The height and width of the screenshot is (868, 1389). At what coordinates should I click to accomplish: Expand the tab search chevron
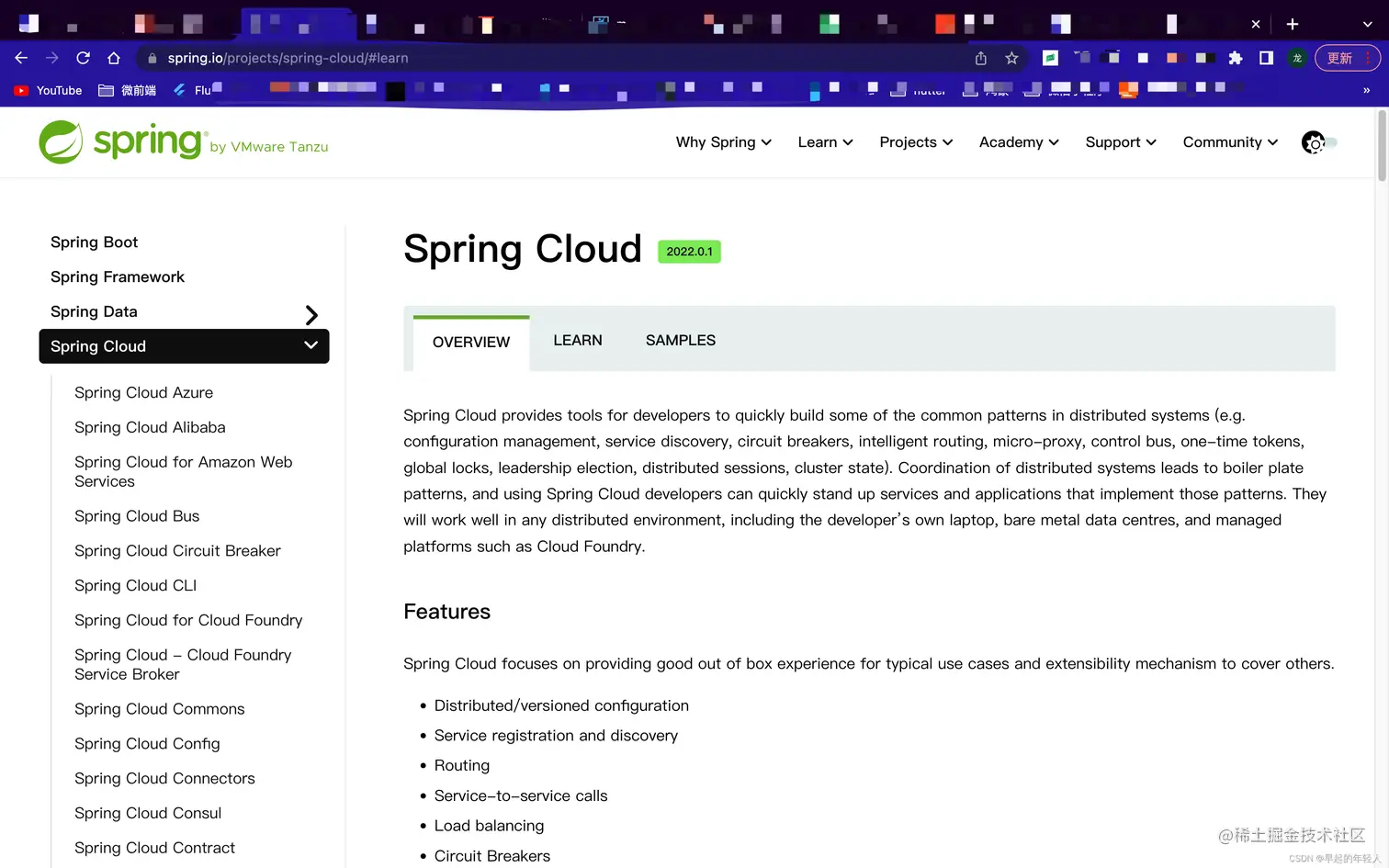click(x=1367, y=24)
